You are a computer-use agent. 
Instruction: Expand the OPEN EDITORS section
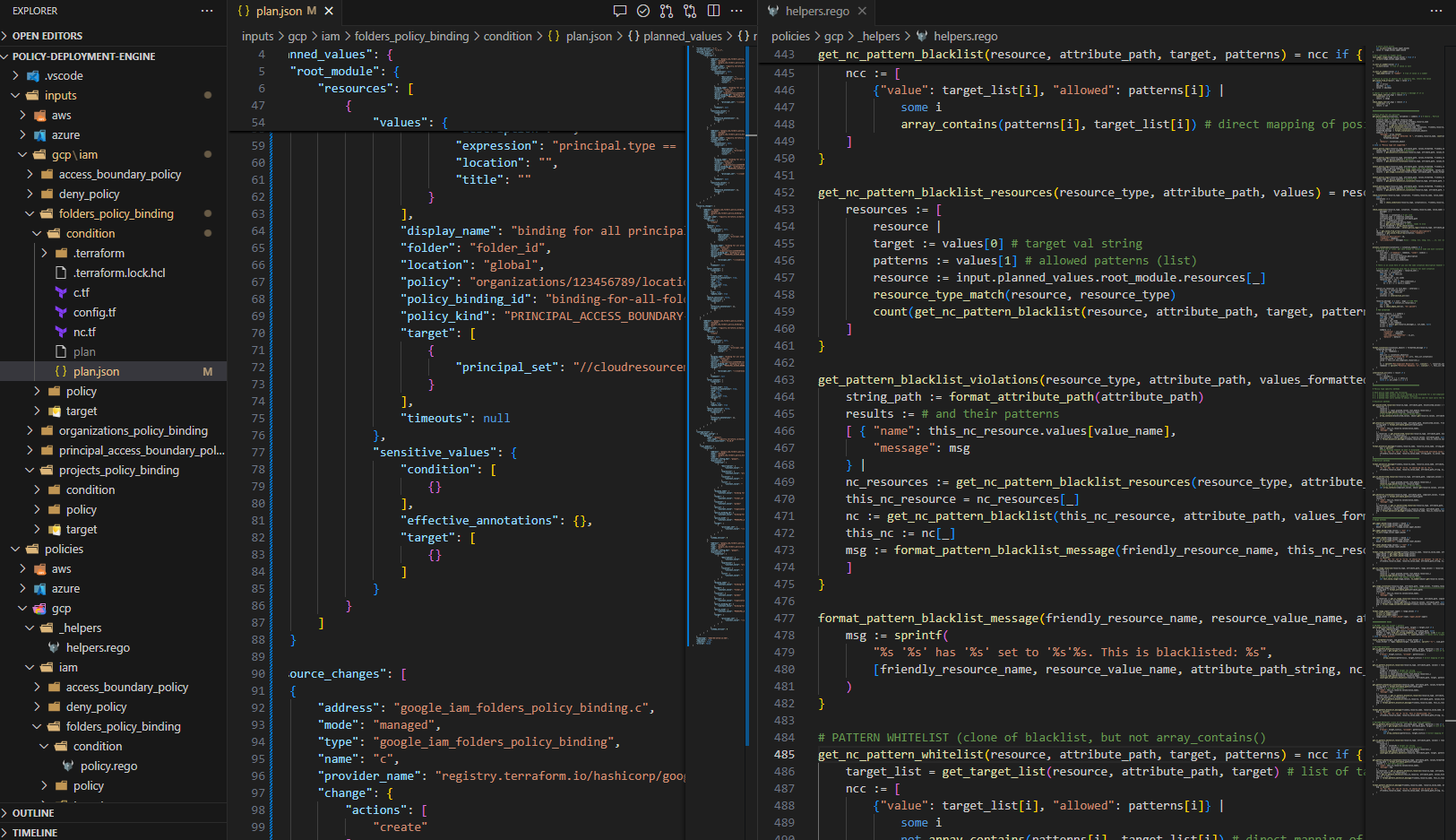click(x=47, y=36)
